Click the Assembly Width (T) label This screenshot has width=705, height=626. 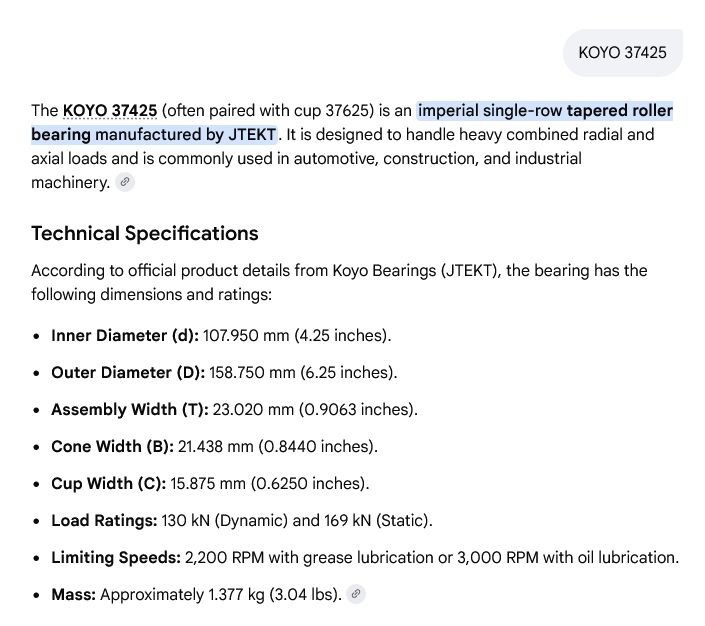[x=130, y=409]
